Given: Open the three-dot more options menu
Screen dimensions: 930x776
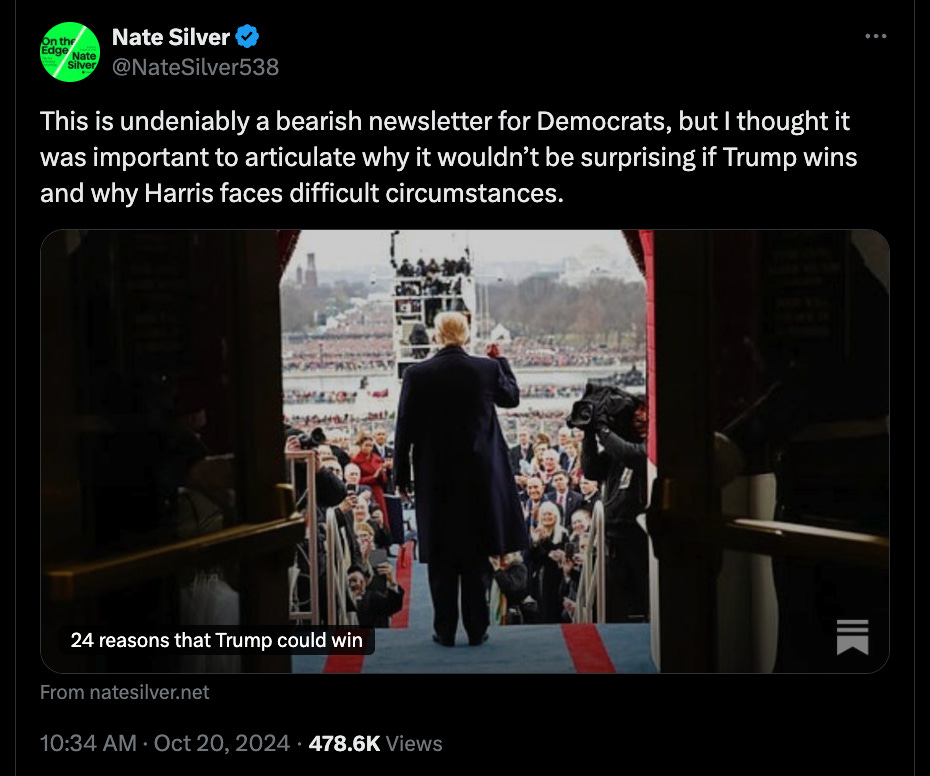Looking at the screenshot, I should pos(875,36).
